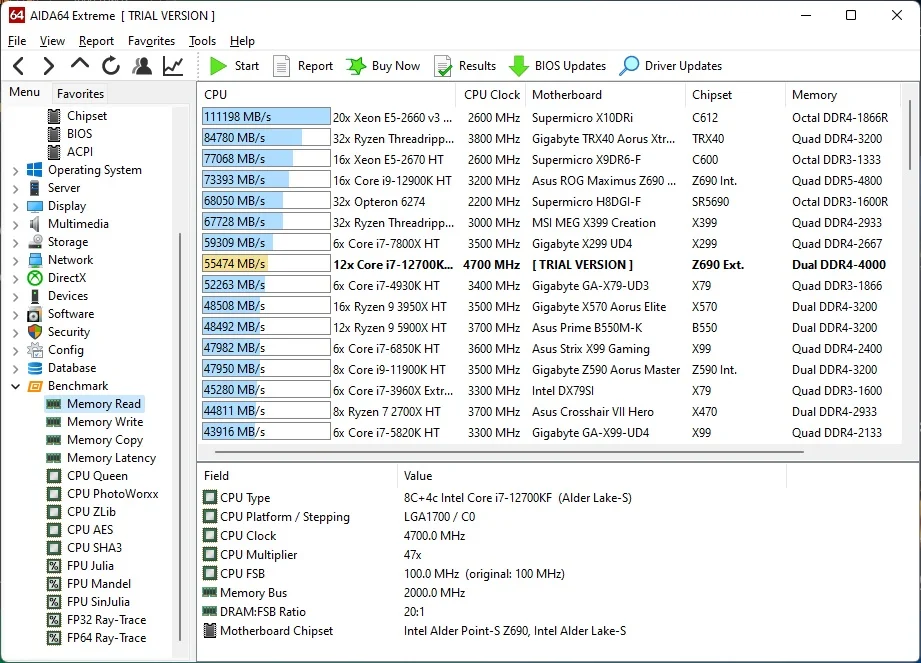Expand the Operating System node
Screen dimensions: 921x663
16,171
